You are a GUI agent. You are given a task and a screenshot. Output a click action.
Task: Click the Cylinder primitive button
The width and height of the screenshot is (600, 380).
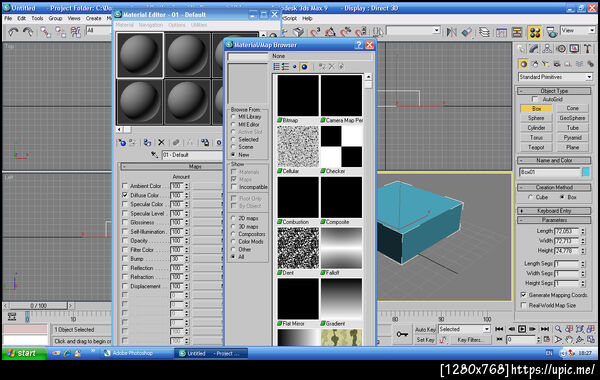click(x=536, y=128)
